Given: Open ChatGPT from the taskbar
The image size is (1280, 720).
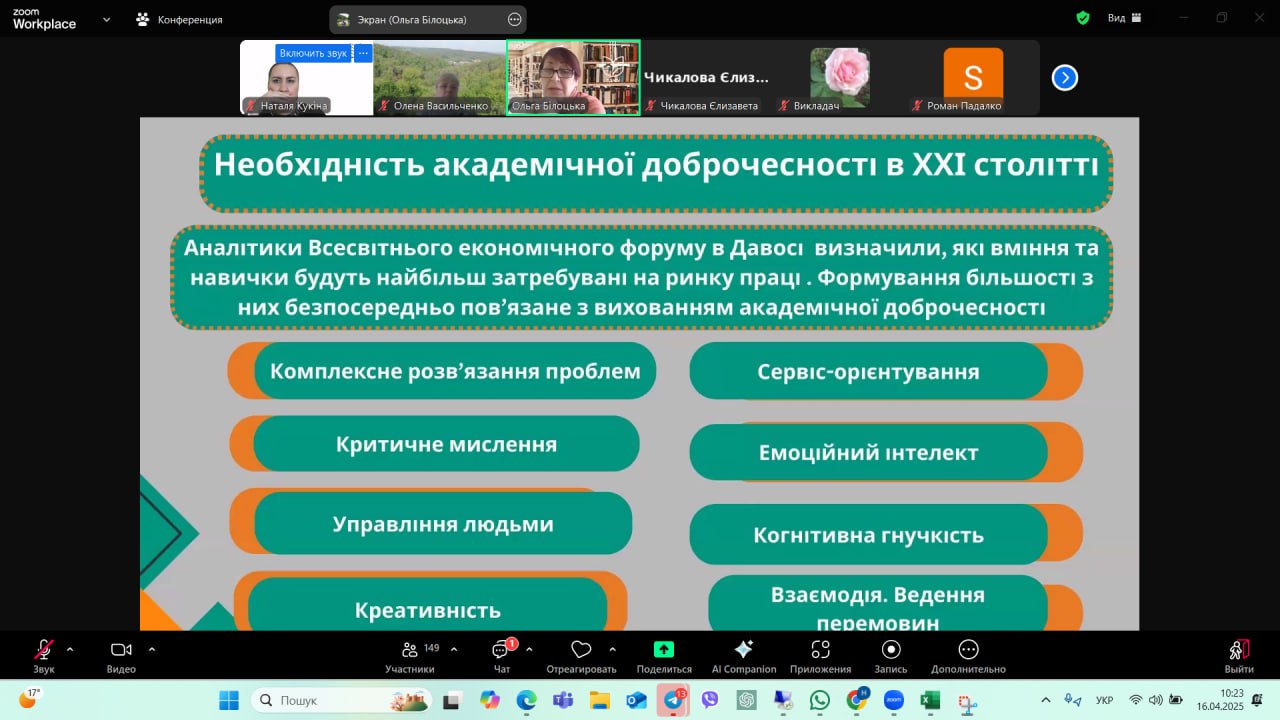Looking at the screenshot, I should 746,700.
